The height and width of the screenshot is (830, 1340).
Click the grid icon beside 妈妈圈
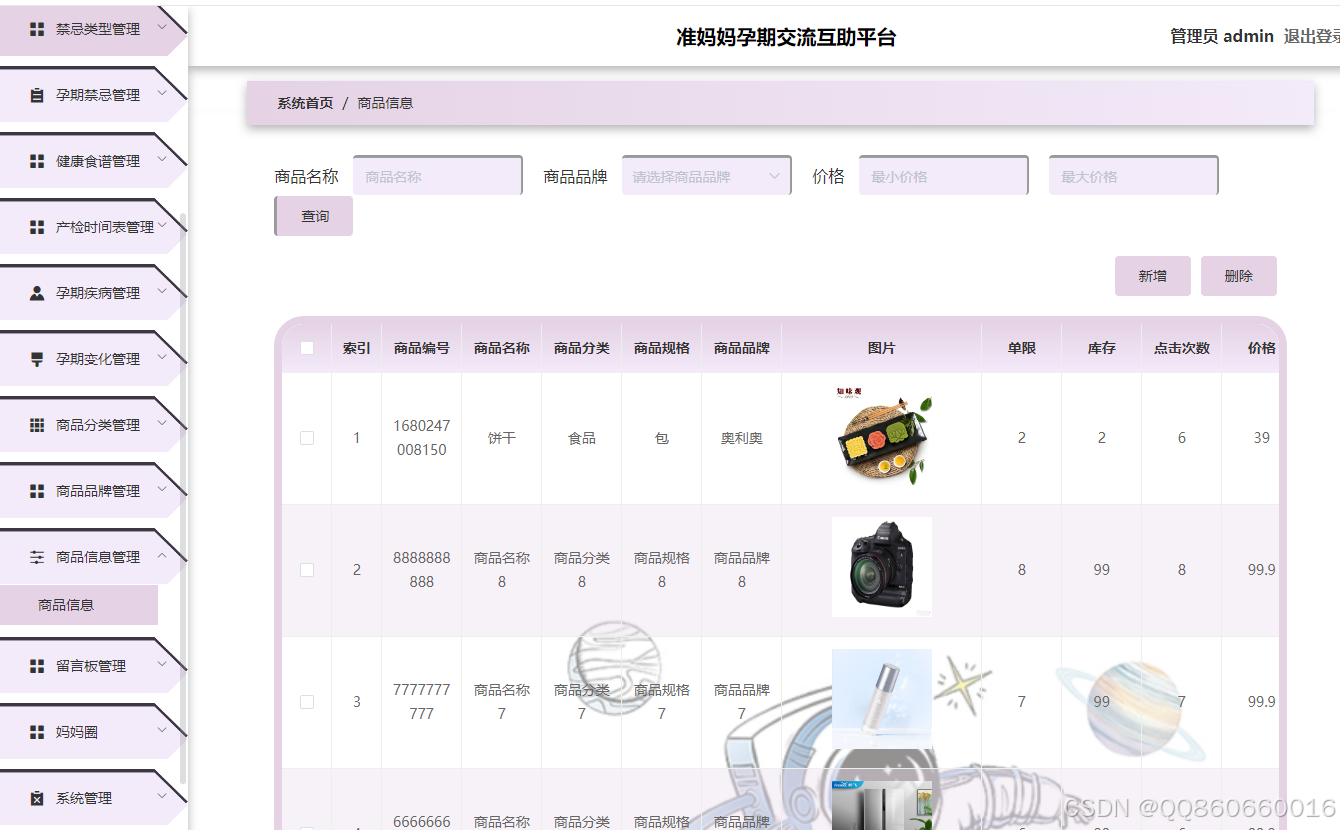tap(37, 732)
